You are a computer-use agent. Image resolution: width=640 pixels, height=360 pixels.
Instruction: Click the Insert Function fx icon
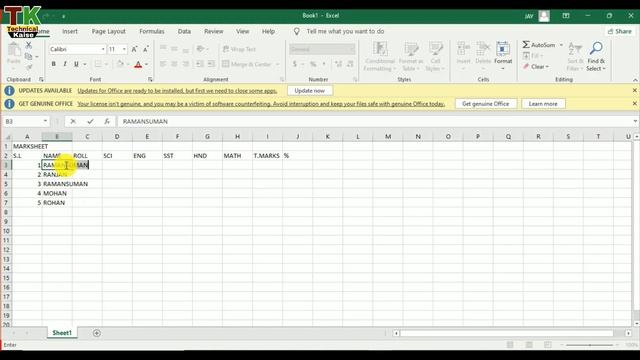(107, 121)
